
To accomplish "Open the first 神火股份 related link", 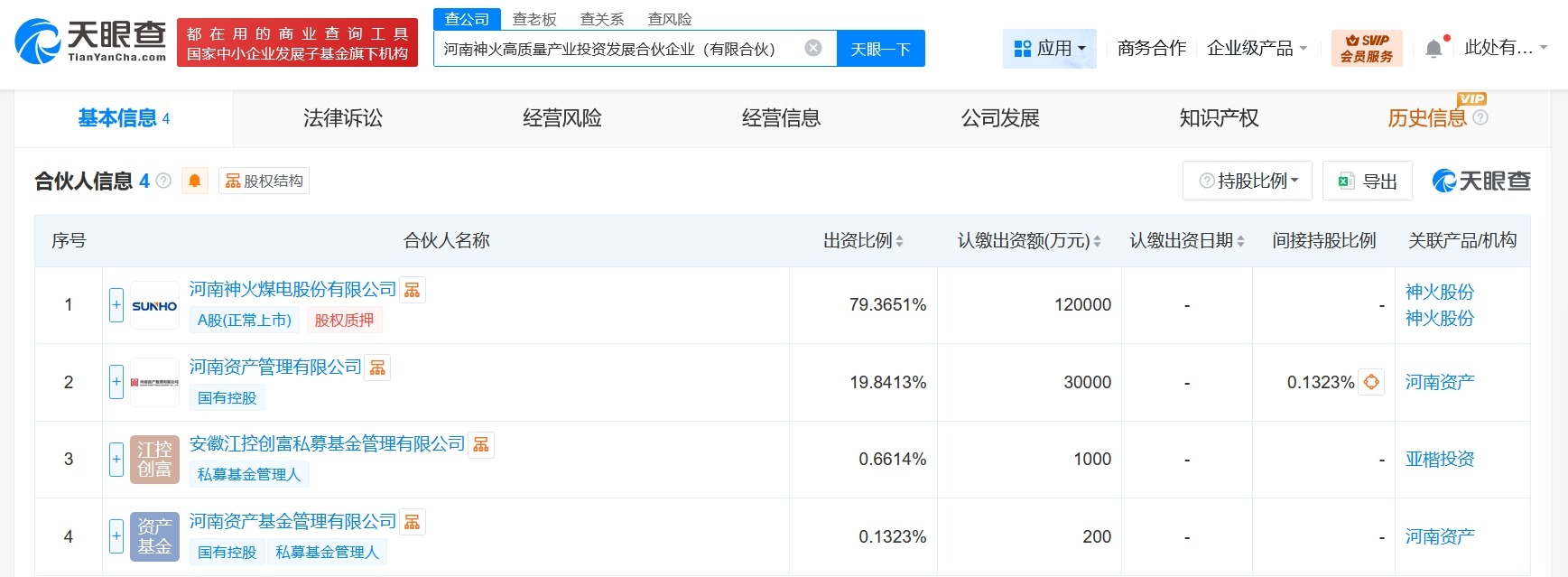I will (x=1440, y=292).
